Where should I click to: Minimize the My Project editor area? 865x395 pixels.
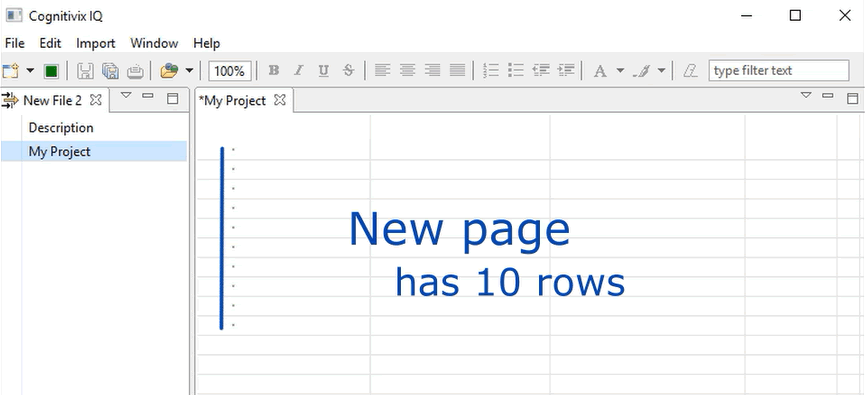point(827,95)
